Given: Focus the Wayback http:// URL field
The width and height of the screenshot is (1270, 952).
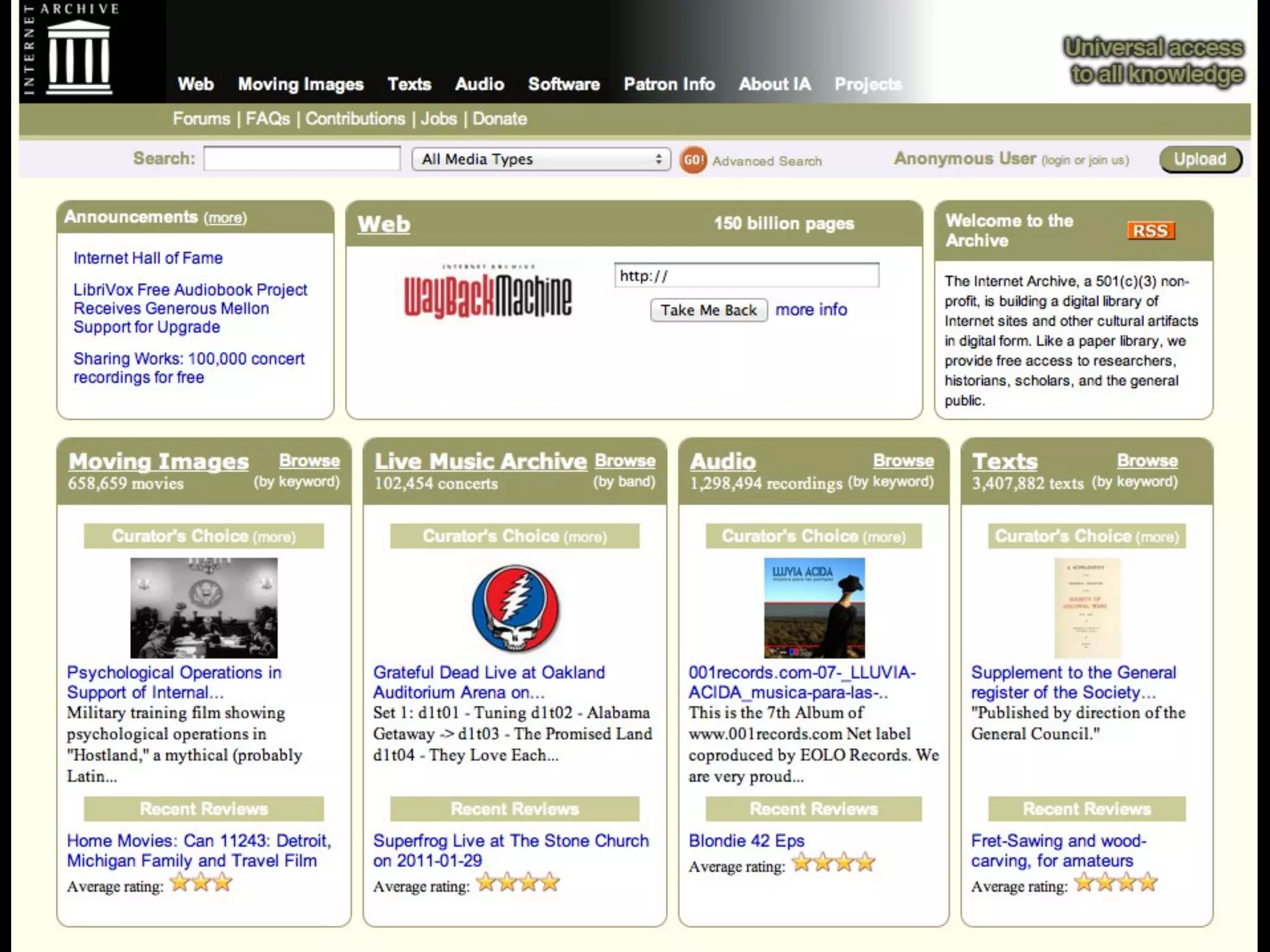Looking at the screenshot, I should pyautogui.click(x=746, y=276).
